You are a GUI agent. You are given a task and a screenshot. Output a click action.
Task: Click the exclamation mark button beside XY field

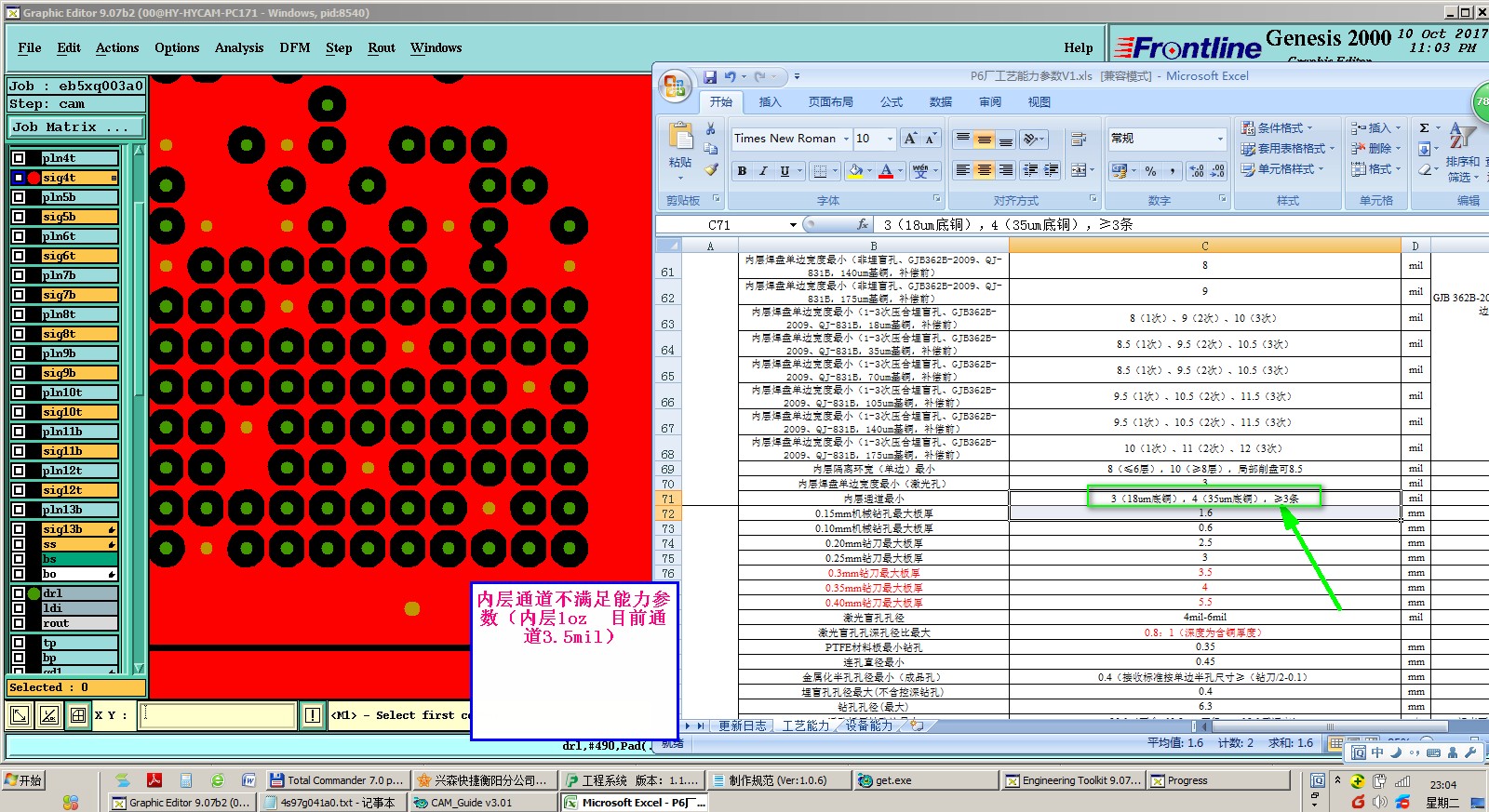[313, 714]
